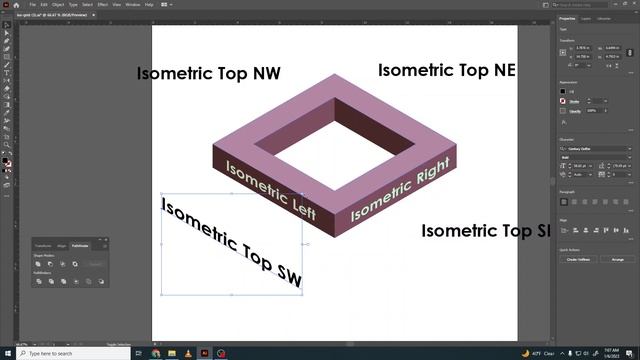Viewport: 640px width, 360px height.
Task: Click the vertical align bottom icon
Action: coord(626,230)
